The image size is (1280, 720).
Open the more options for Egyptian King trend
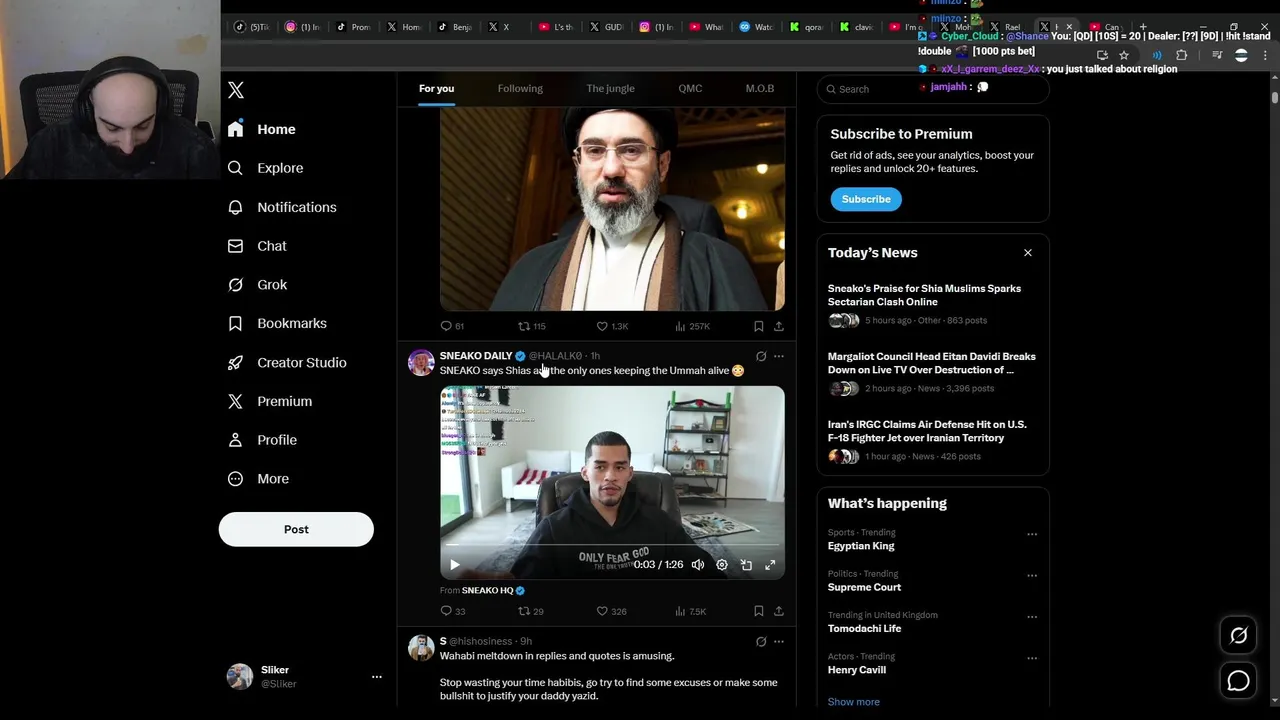coord(1032,534)
